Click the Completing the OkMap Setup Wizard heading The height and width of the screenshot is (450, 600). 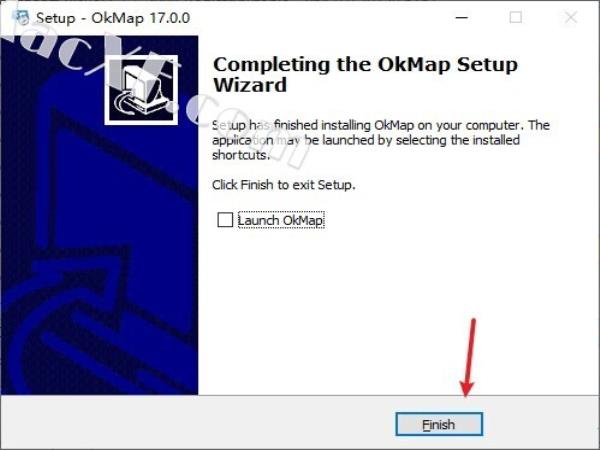(365, 75)
